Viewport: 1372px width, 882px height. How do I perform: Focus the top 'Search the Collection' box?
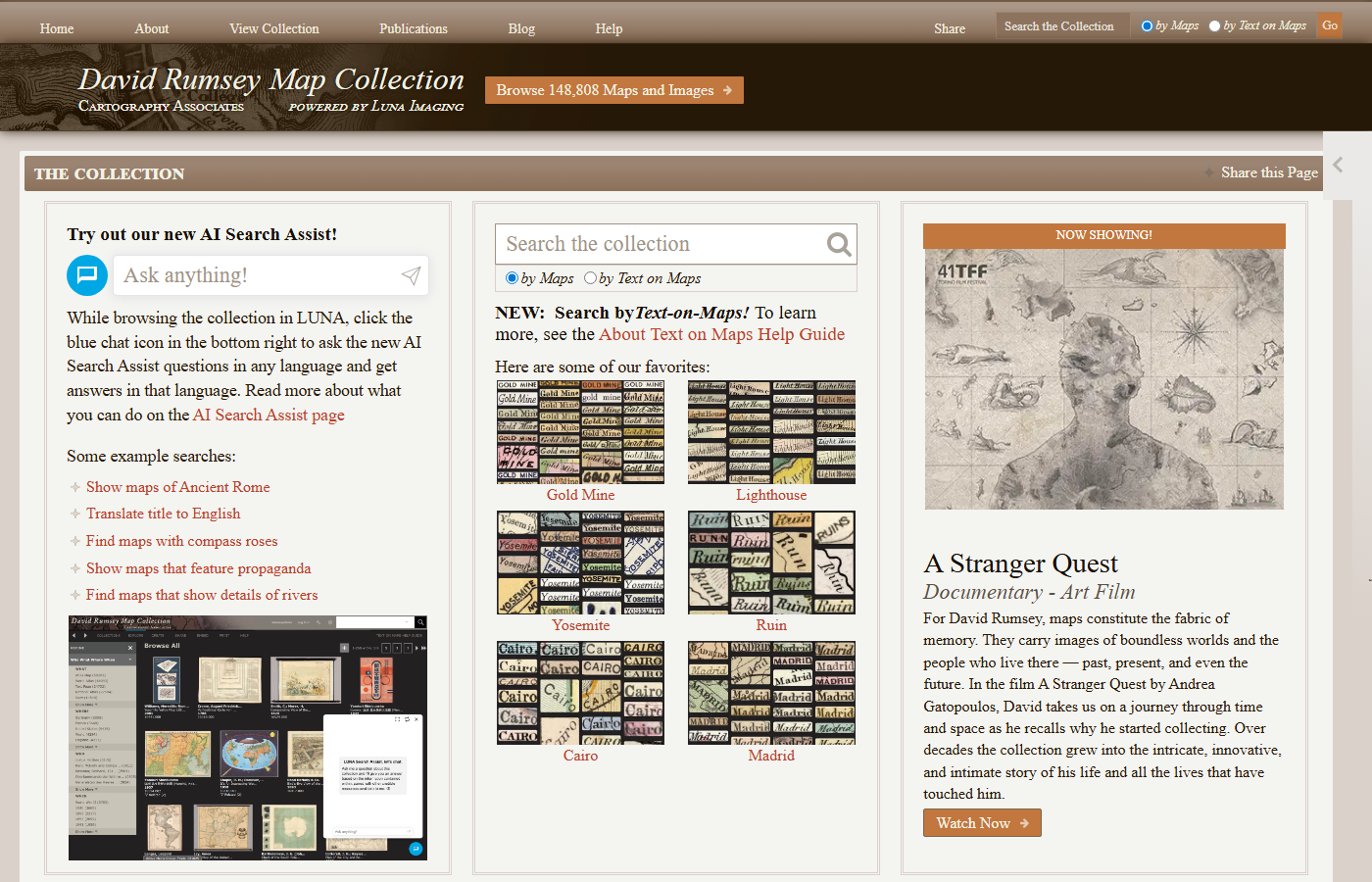point(1062,26)
